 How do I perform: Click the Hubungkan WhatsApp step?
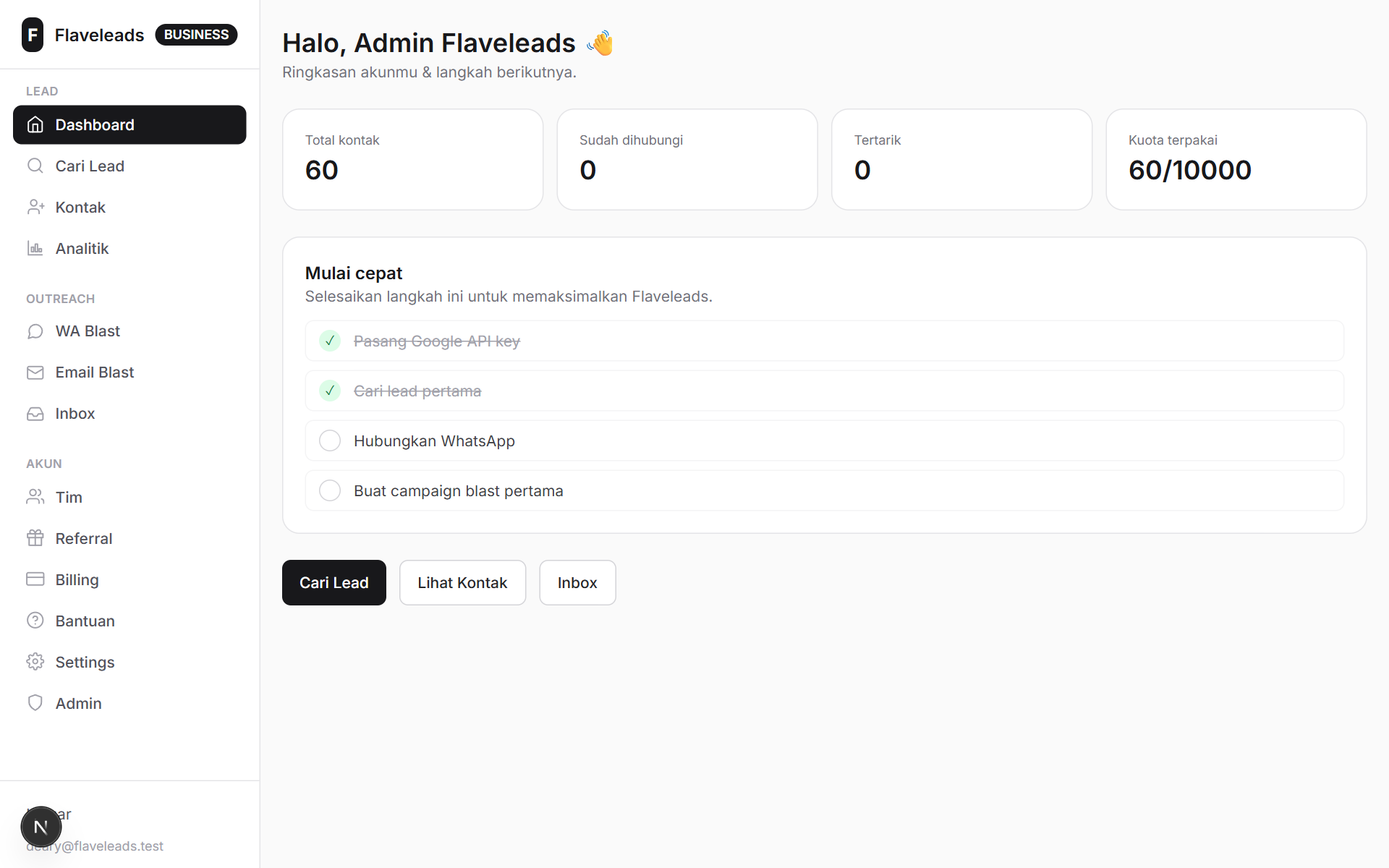[x=824, y=441]
